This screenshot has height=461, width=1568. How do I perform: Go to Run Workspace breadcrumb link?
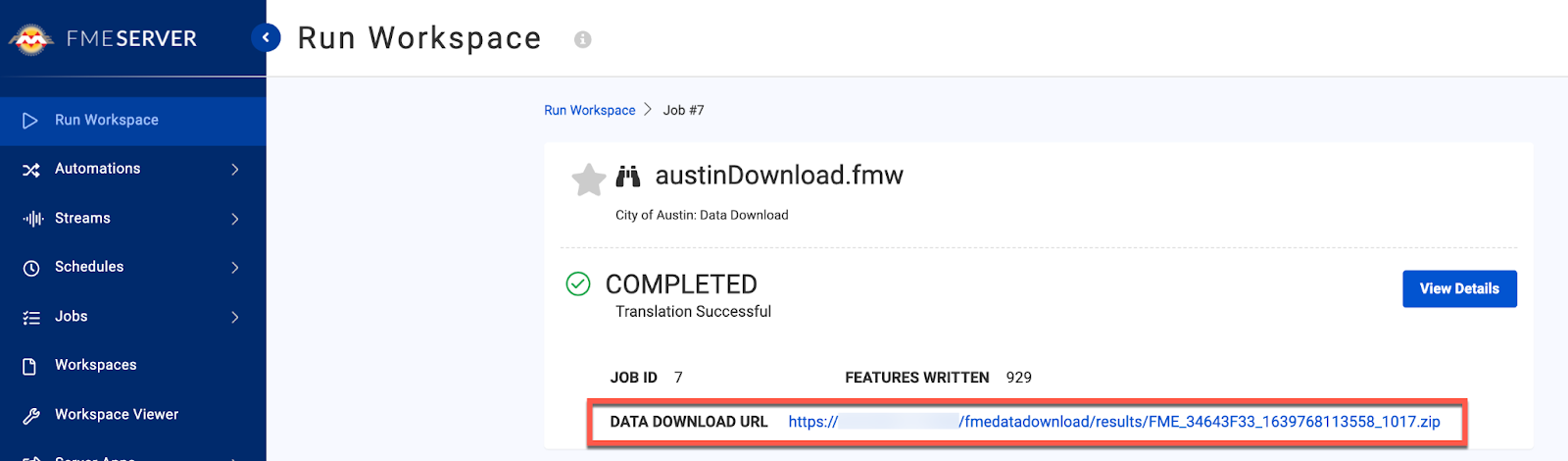(589, 110)
